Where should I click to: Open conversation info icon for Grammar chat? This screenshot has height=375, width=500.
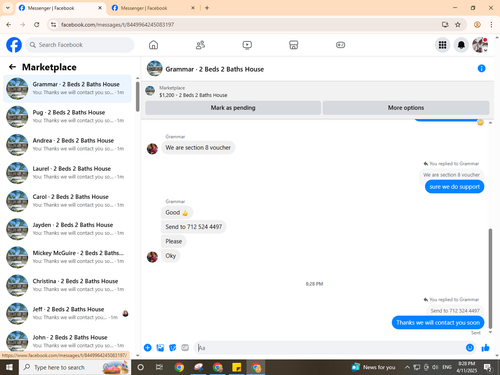click(x=481, y=68)
